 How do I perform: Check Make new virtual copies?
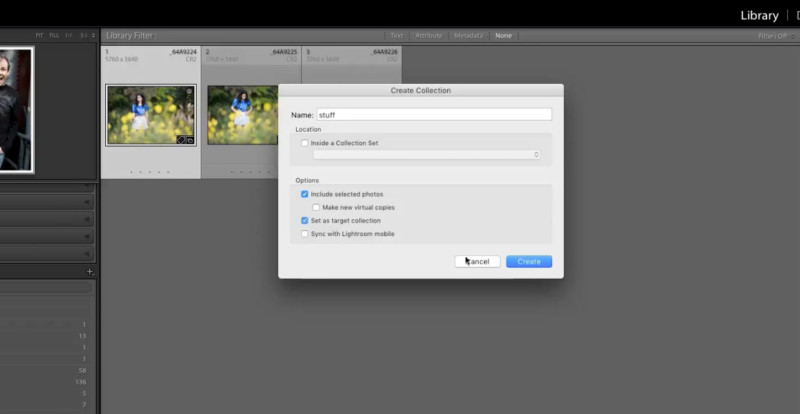coord(316,208)
